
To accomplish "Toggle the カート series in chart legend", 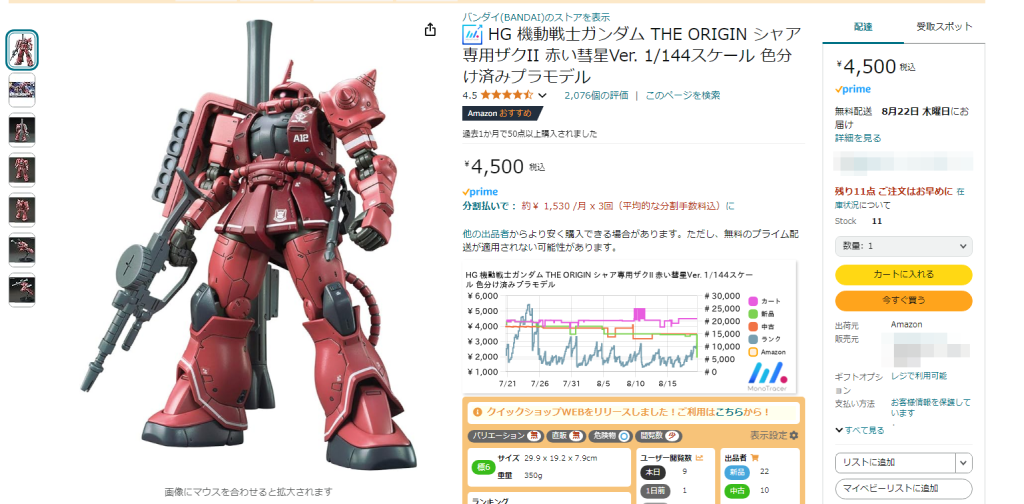I will coord(764,301).
